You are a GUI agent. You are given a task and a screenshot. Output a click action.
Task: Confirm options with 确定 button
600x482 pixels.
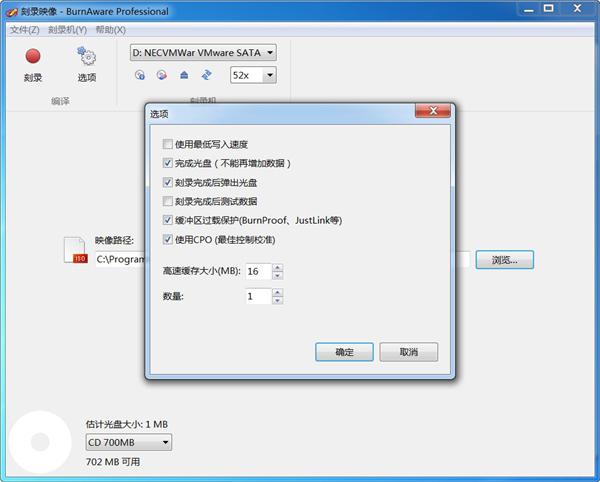[x=344, y=352]
